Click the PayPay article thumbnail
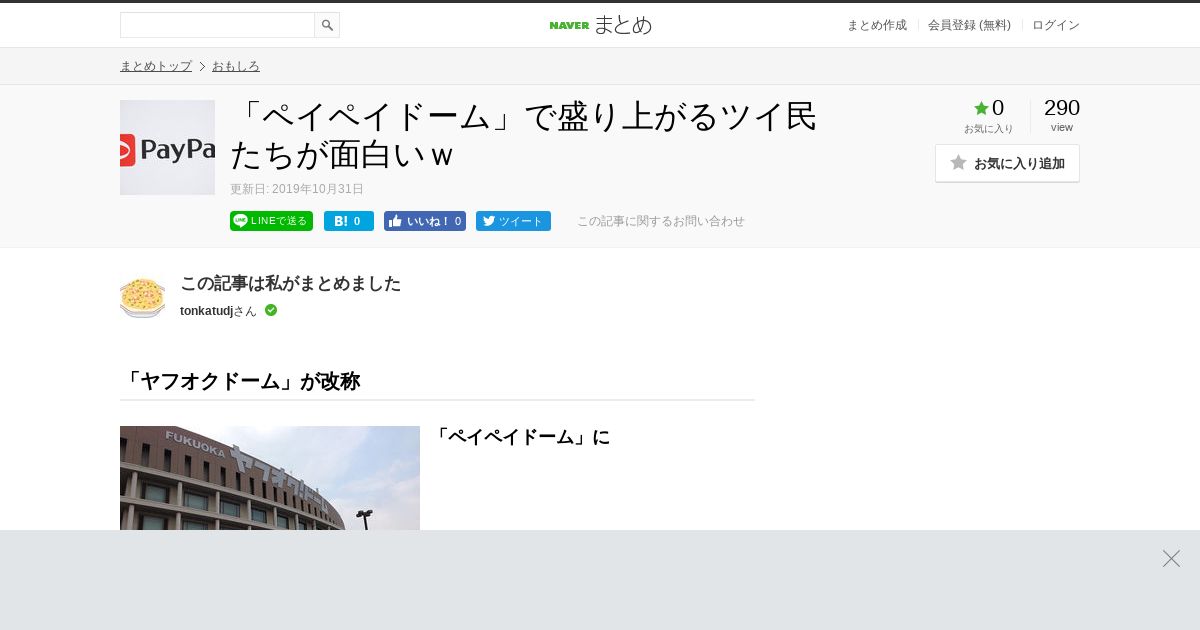Screen dimensions: 1200x630 [167, 147]
